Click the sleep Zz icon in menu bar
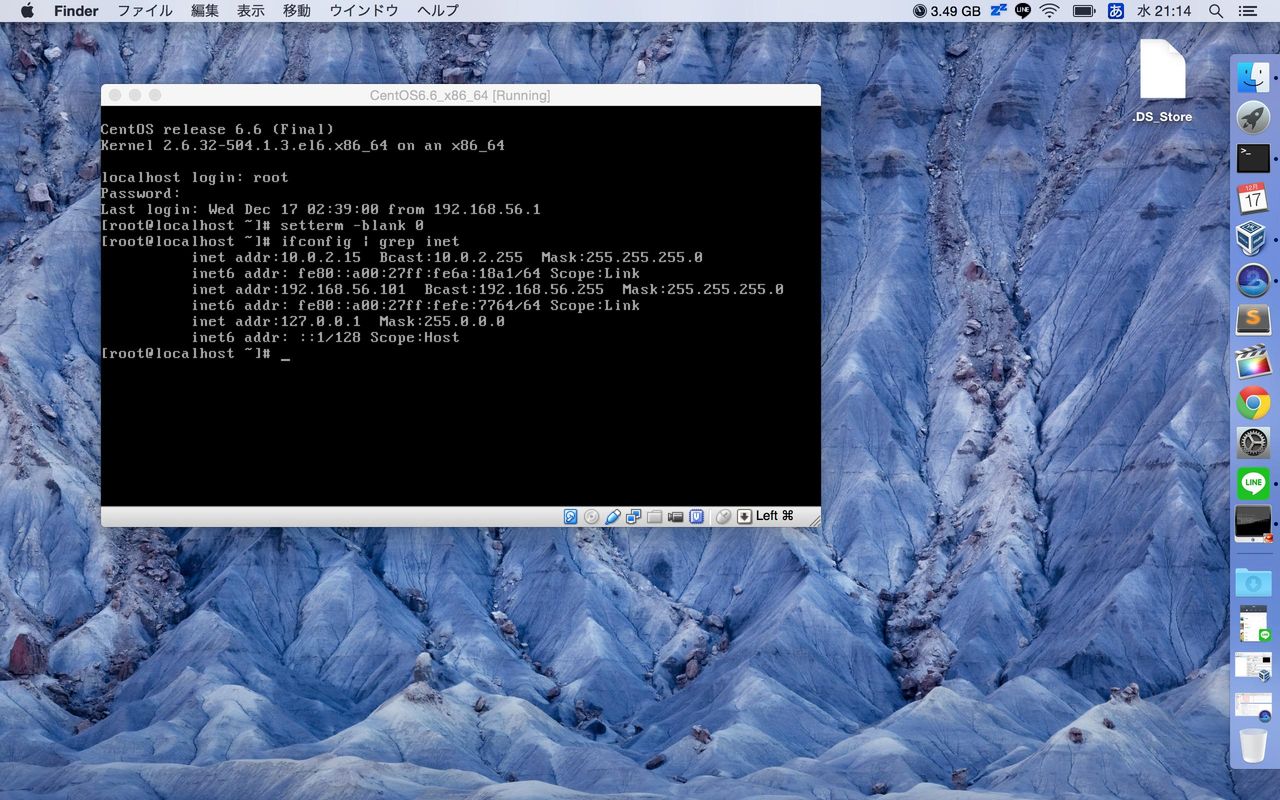1280x800 pixels. point(999,11)
